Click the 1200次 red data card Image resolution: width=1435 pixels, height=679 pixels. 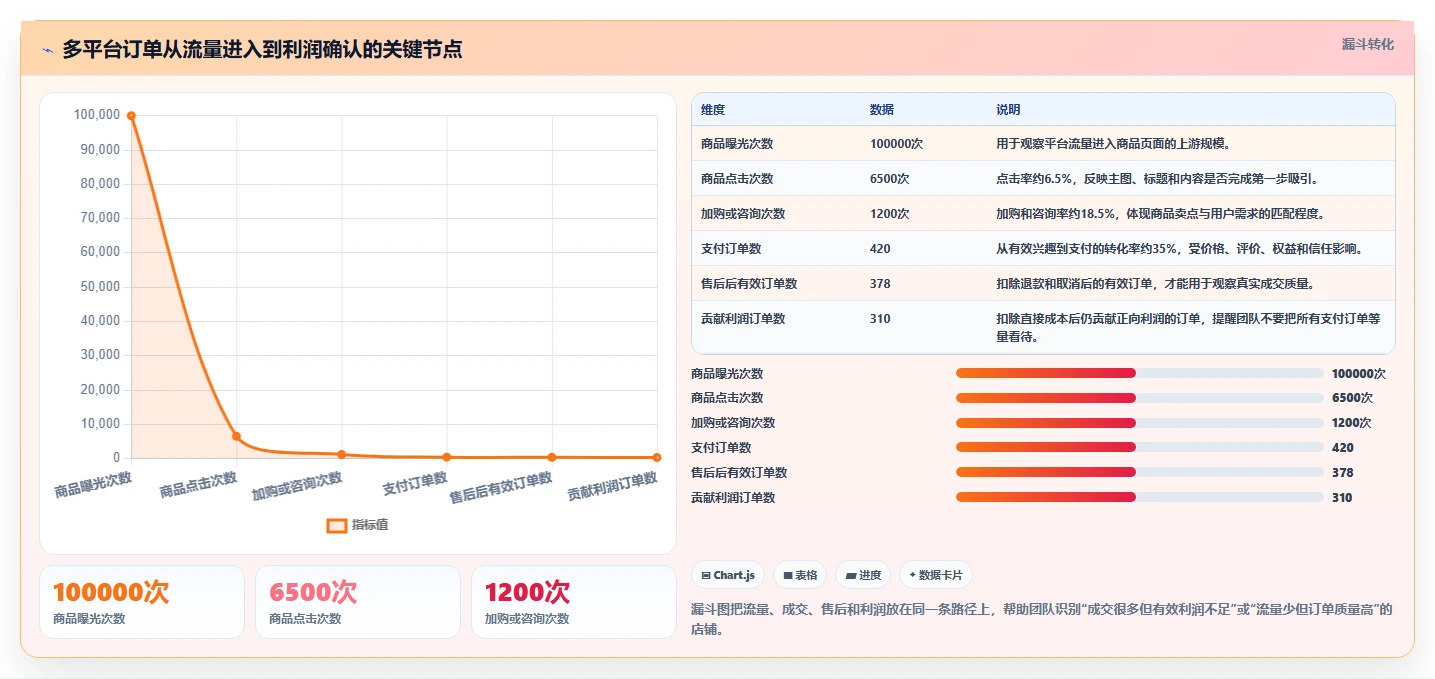tap(574, 602)
